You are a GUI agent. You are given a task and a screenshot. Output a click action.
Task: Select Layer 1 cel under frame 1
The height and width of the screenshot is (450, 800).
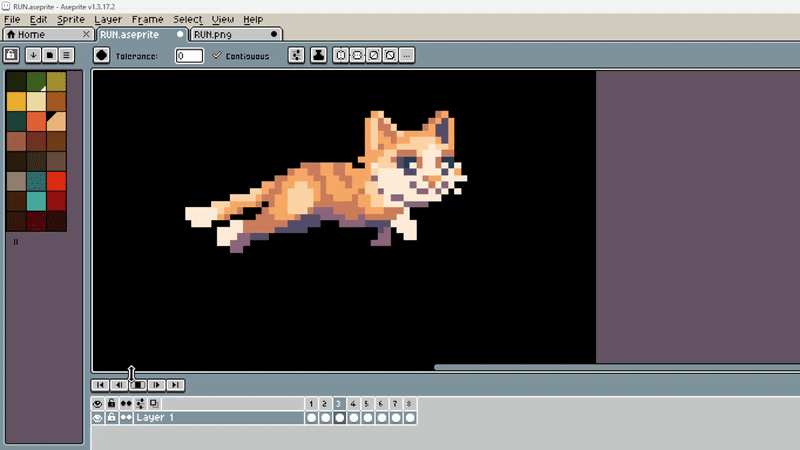coord(311,418)
